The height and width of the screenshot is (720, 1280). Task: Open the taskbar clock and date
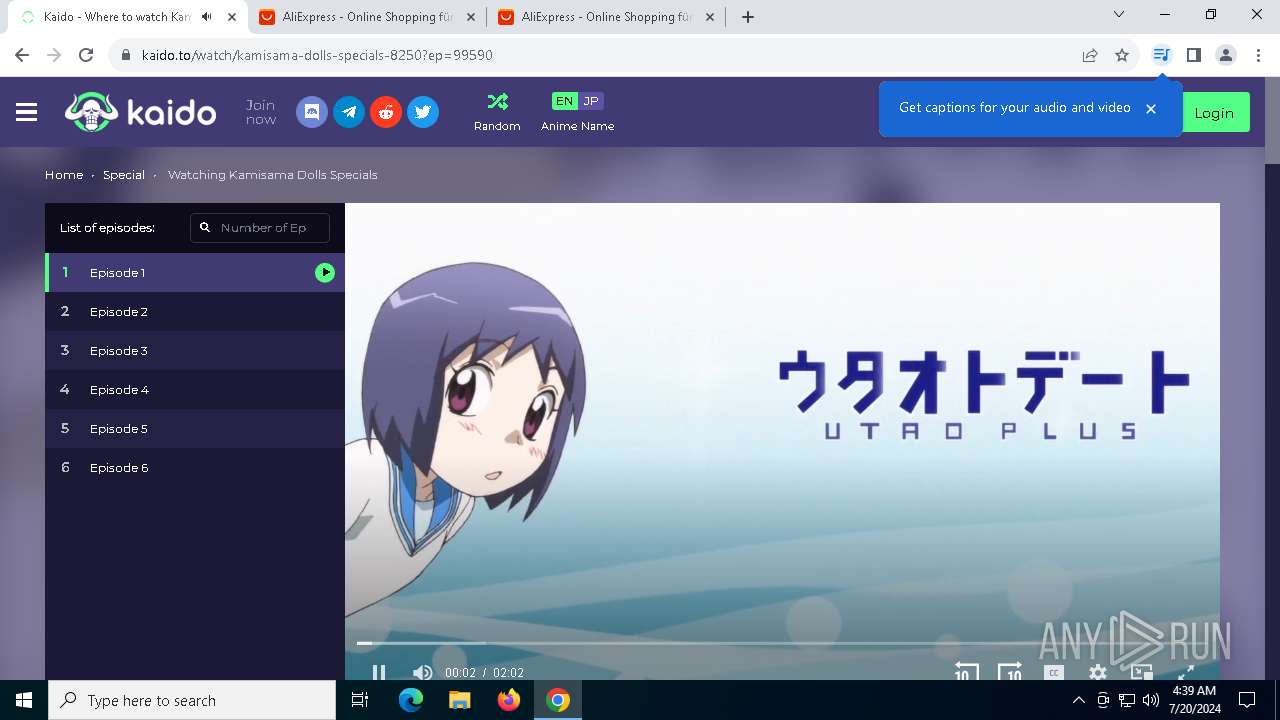pyautogui.click(x=1193, y=700)
